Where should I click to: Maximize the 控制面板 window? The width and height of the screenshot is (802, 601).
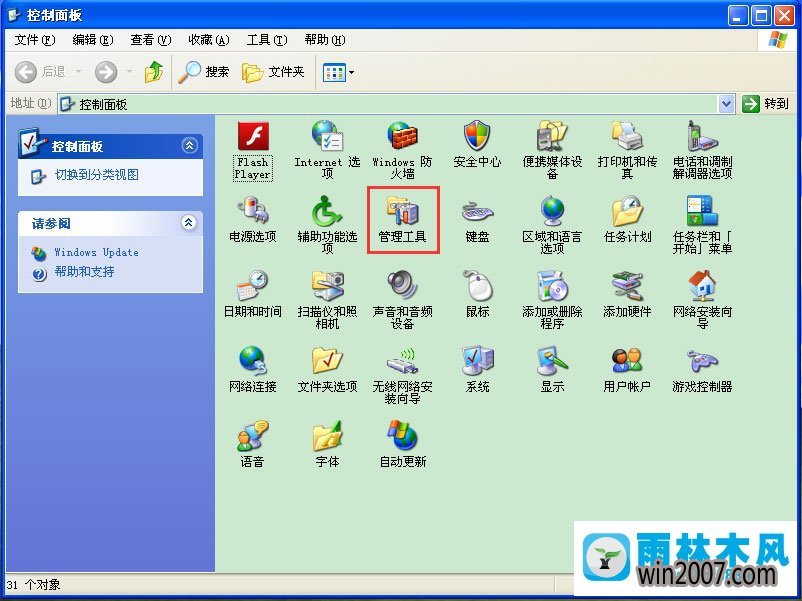[x=761, y=16]
